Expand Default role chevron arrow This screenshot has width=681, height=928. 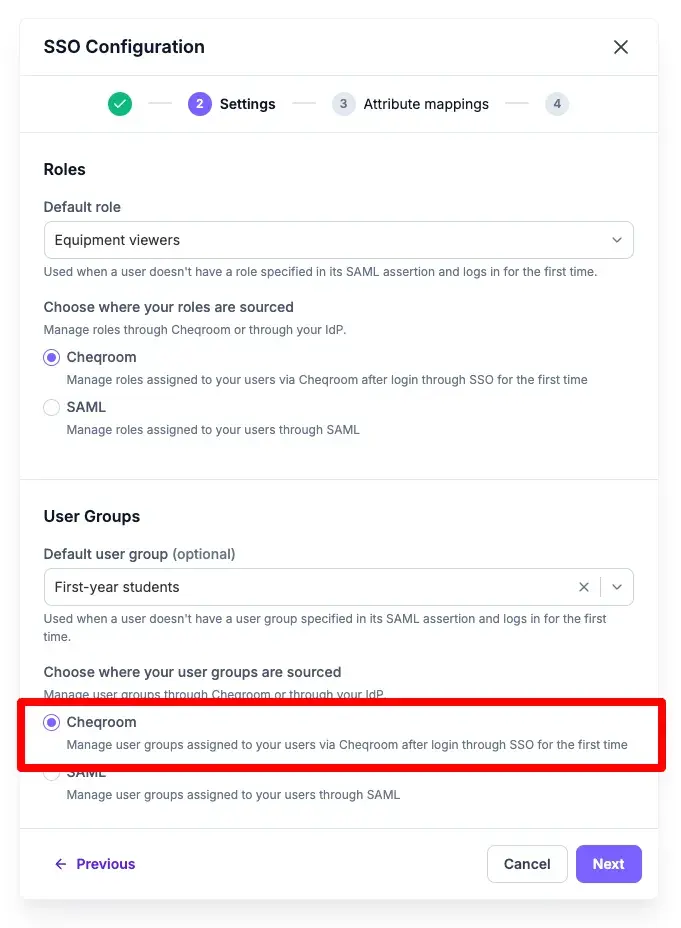click(617, 240)
